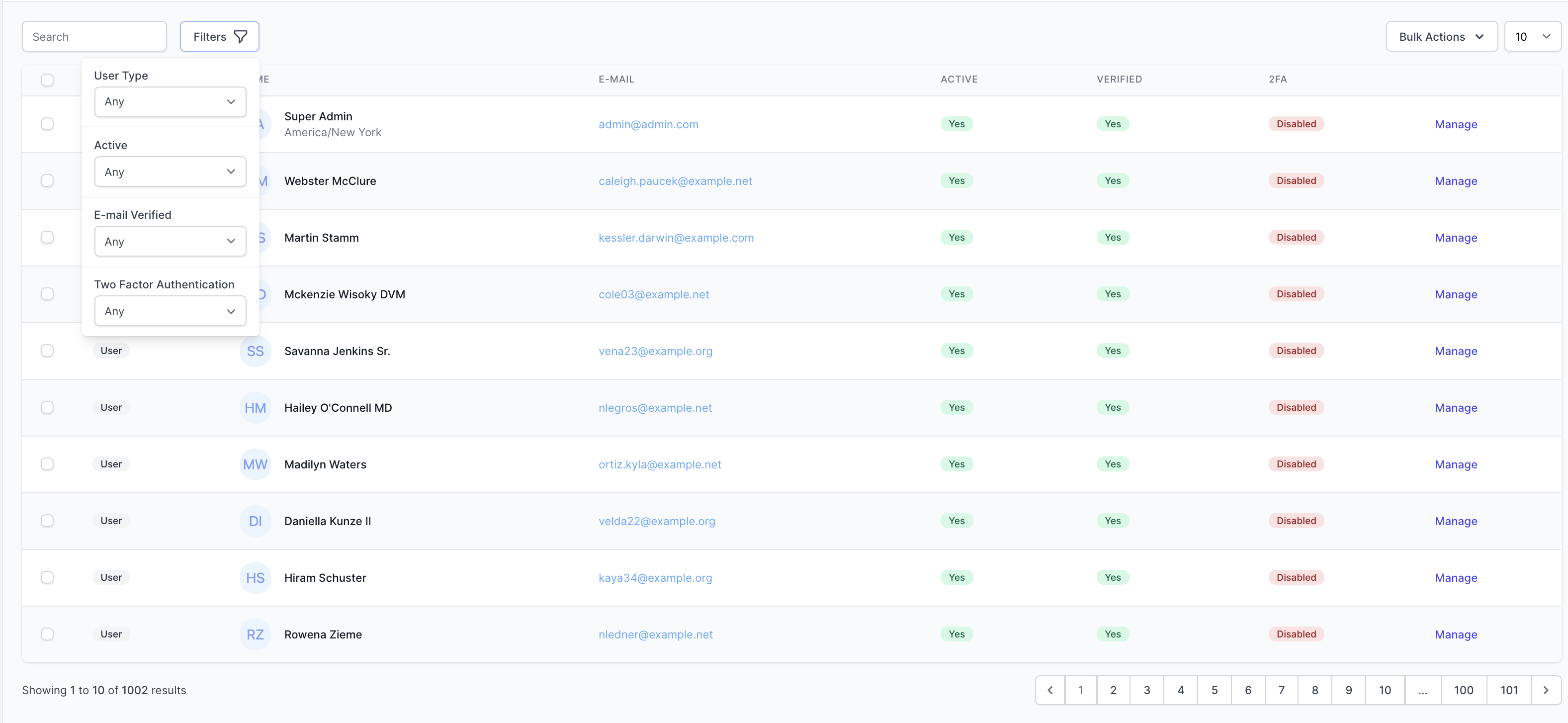Screen dimensions: 1568x723
Task: Click Manage for Webster McClure
Action: click(1455, 181)
